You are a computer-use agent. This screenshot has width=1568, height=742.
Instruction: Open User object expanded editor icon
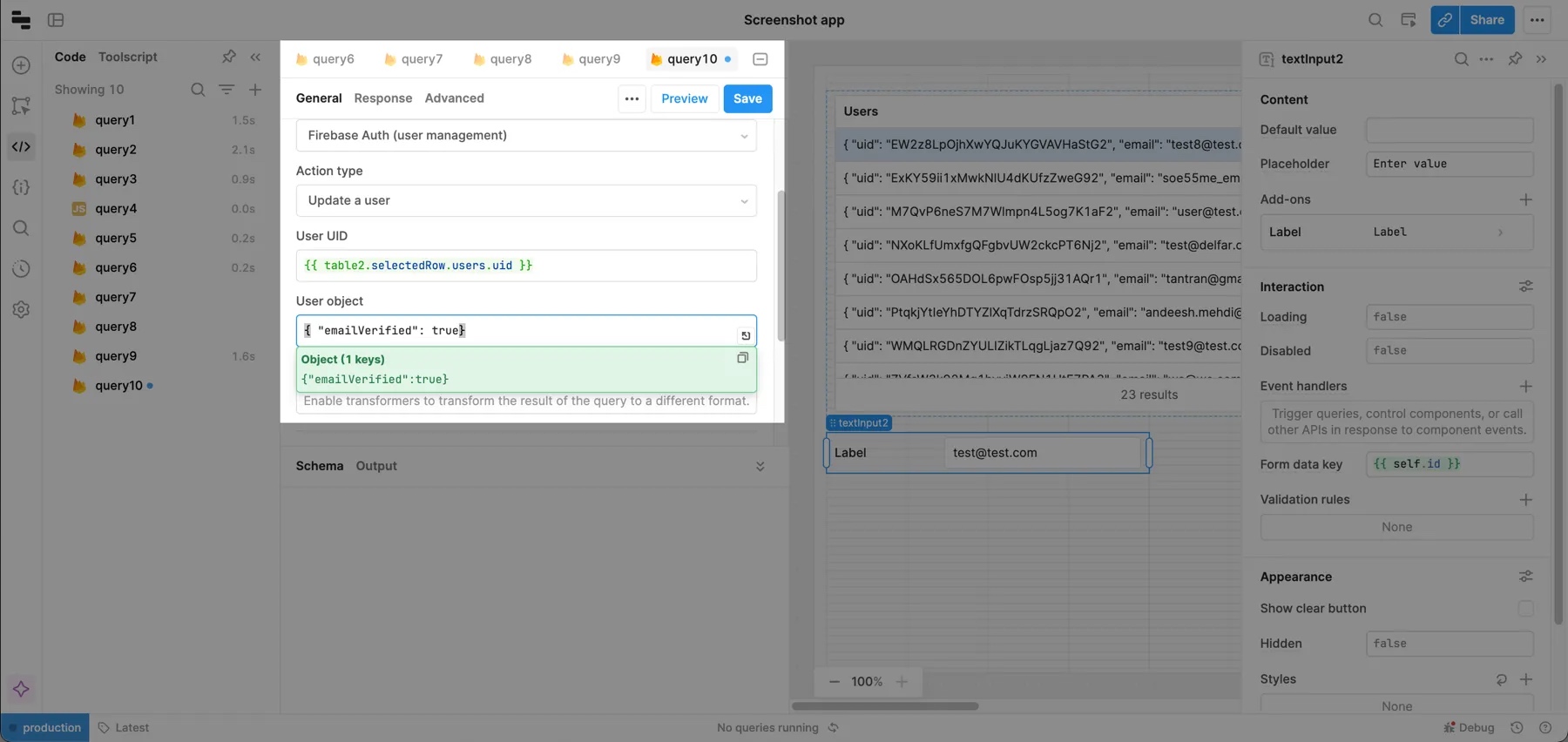(x=746, y=335)
